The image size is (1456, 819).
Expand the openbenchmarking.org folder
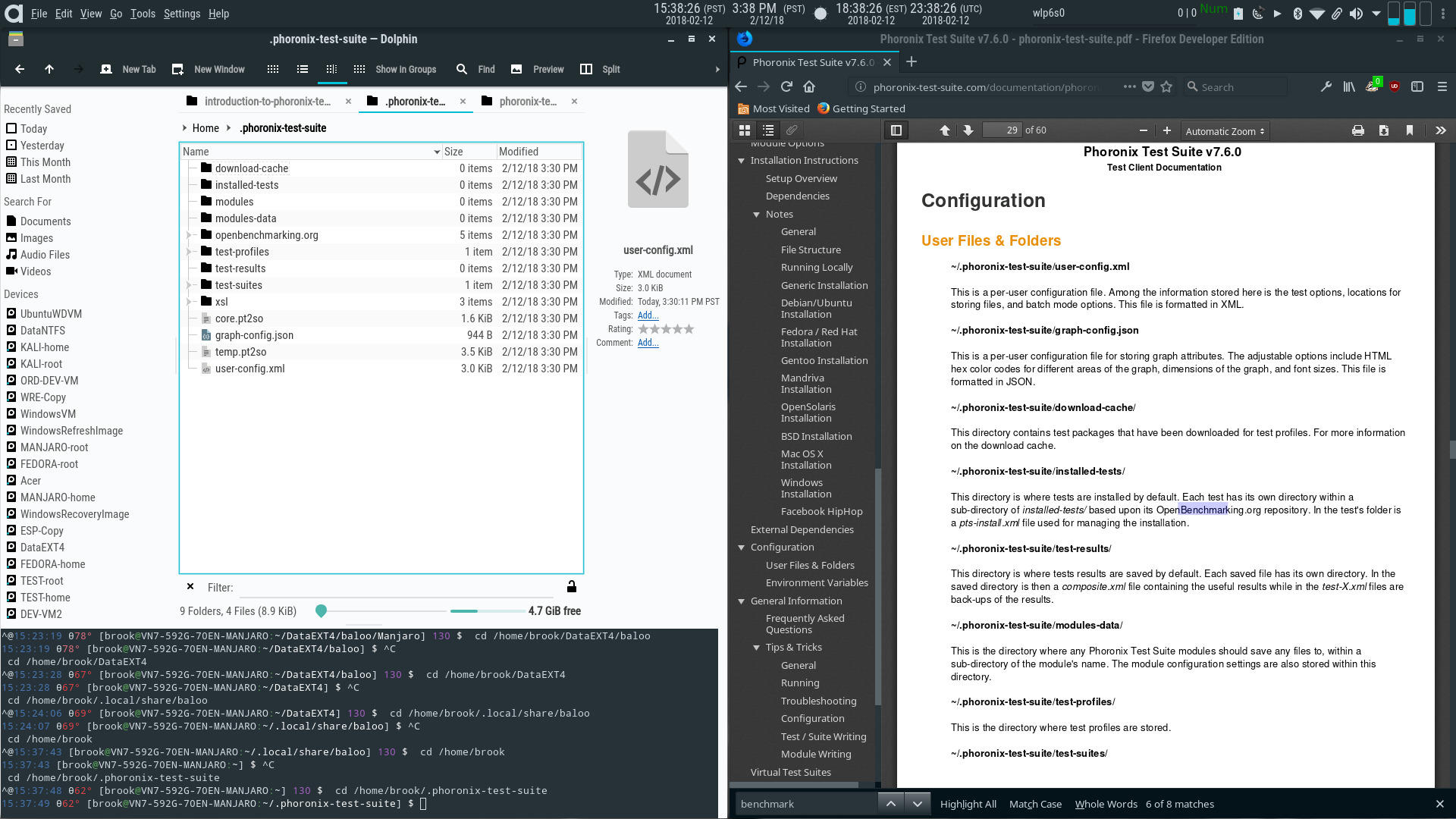pos(190,235)
